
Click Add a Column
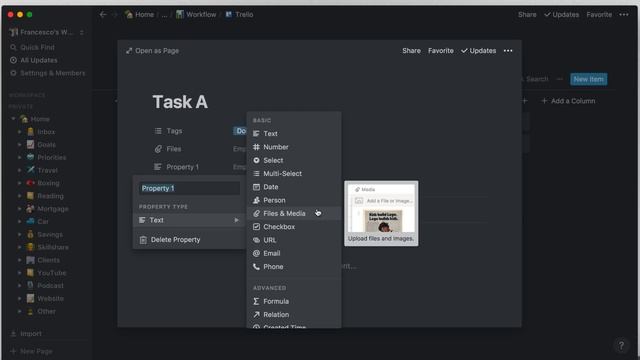[568, 101]
